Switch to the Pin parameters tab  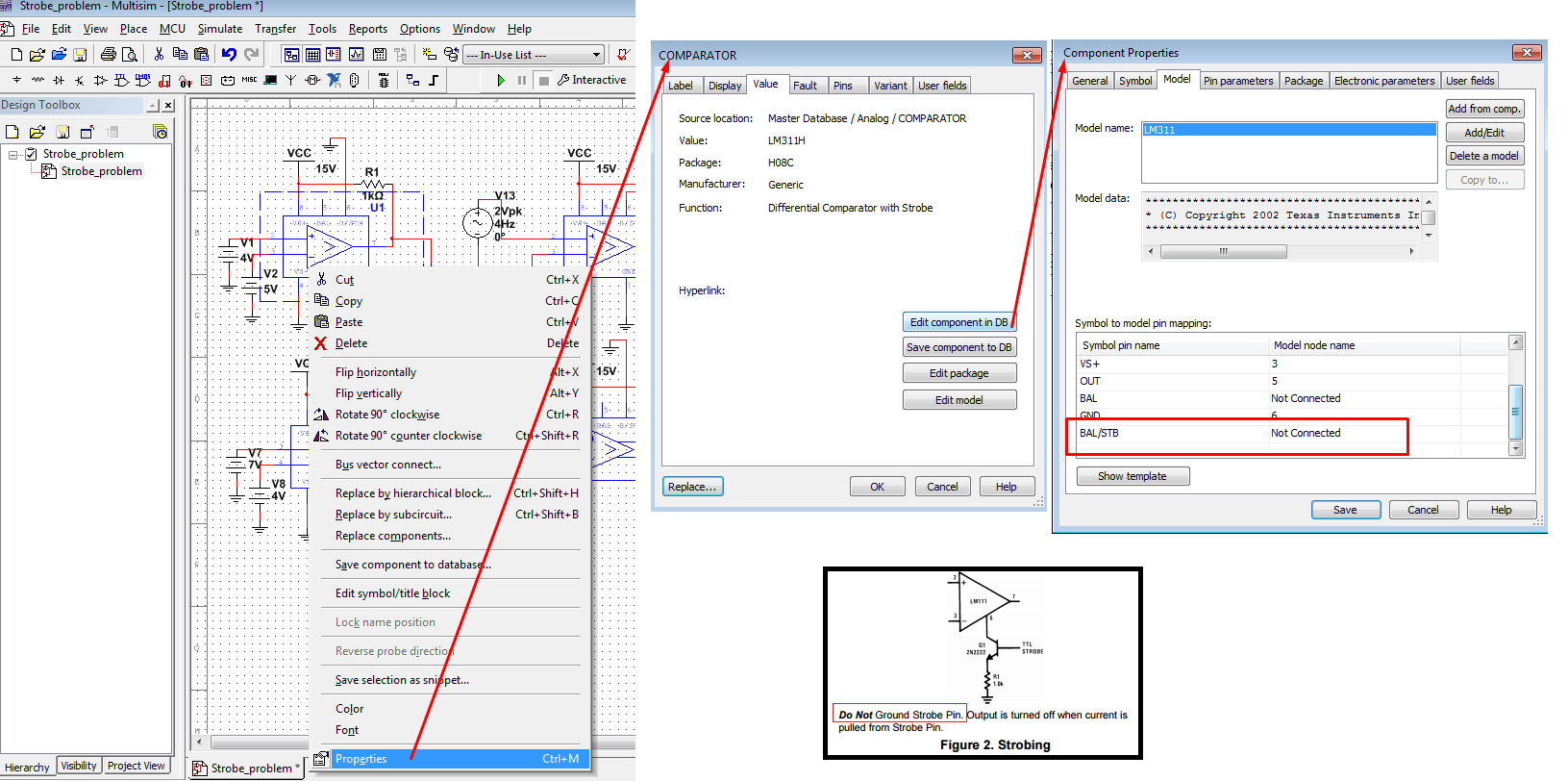coord(1237,81)
